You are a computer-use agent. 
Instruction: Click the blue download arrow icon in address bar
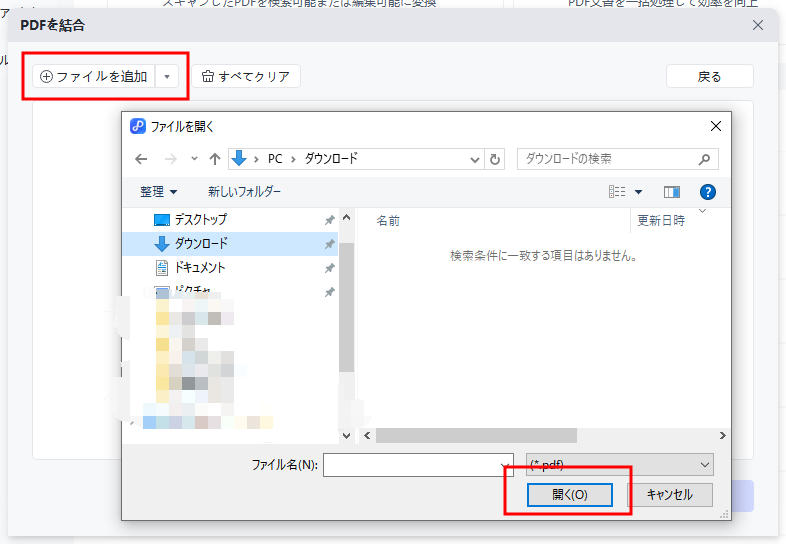click(x=239, y=158)
